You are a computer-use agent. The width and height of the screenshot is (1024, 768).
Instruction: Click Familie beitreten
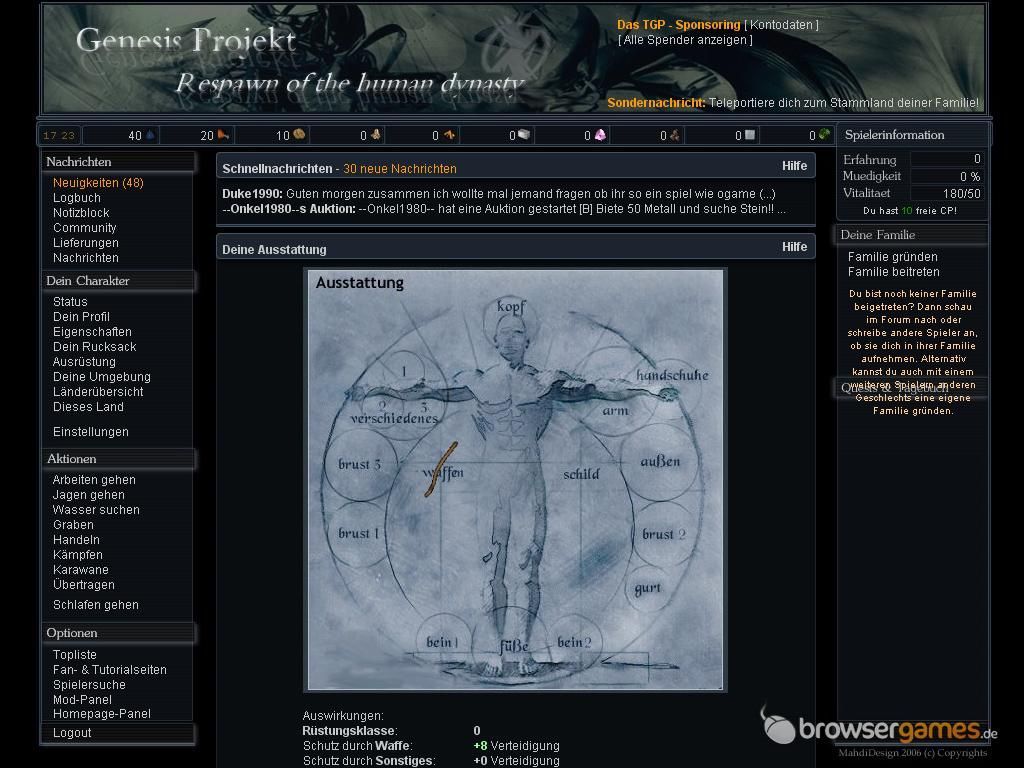[893, 272]
